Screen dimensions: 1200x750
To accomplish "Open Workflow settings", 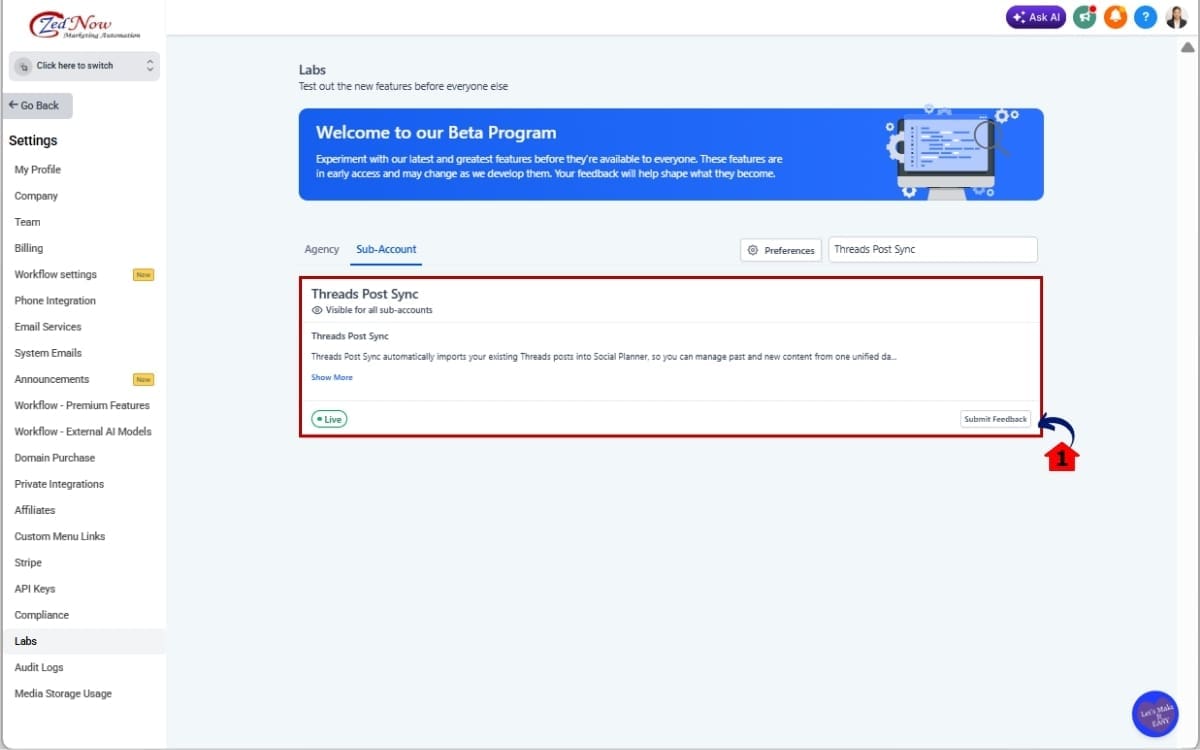I will coord(55,275).
